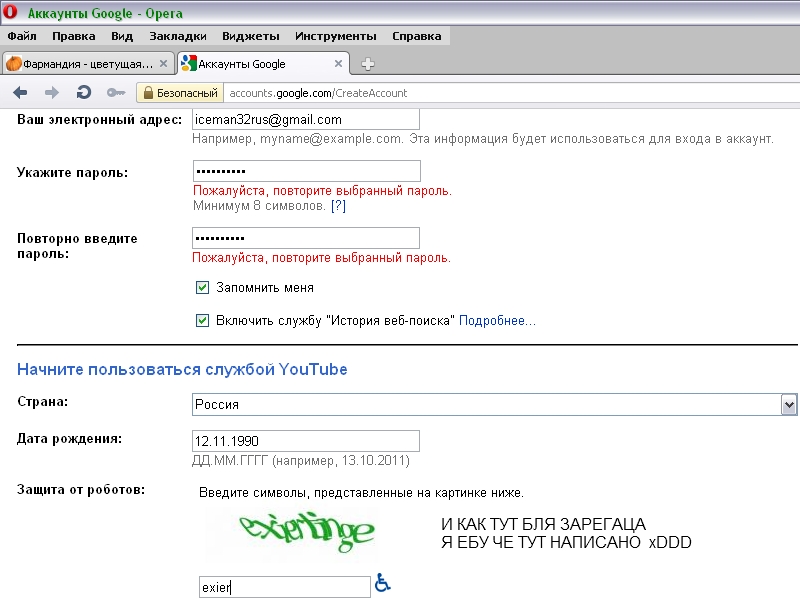Click the Укажите пароль password field
800x600 pixels.
coord(307,171)
